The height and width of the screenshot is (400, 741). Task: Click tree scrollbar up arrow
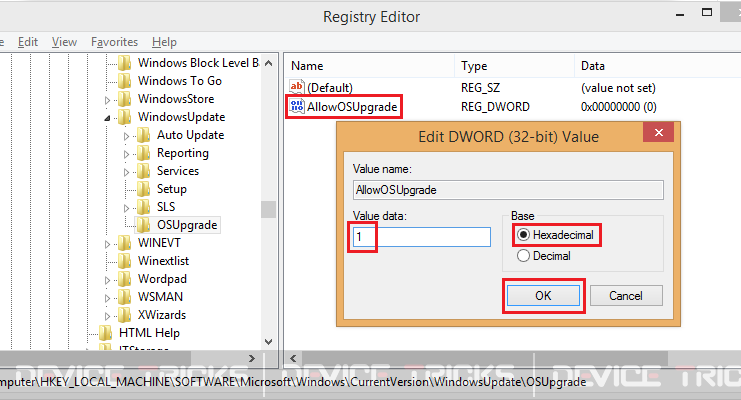268,63
